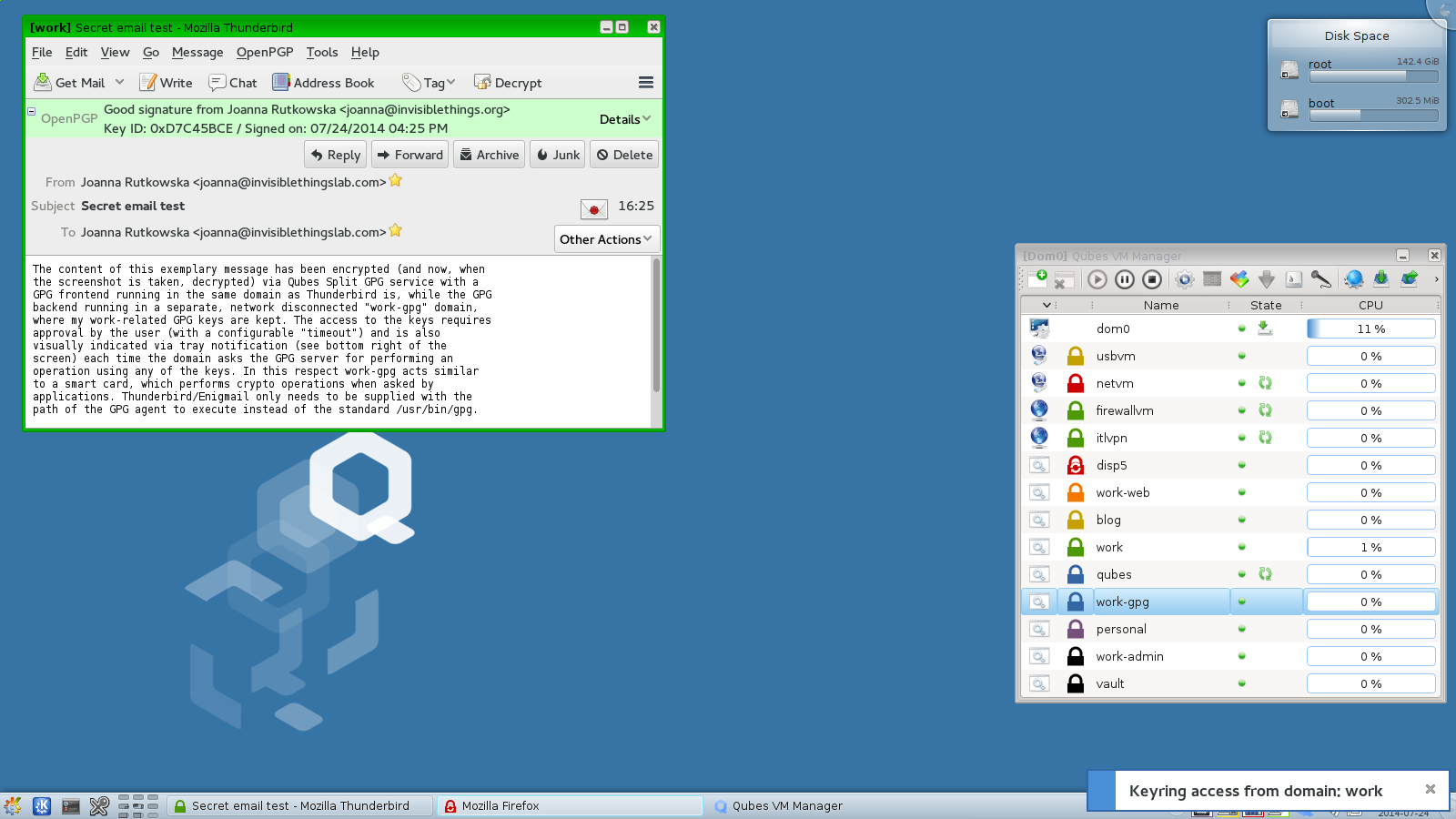This screenshot has height=819, width=1456.
Task: Click the Pause VM icon
Action: pyautogui.click(x=1125, y=279)
